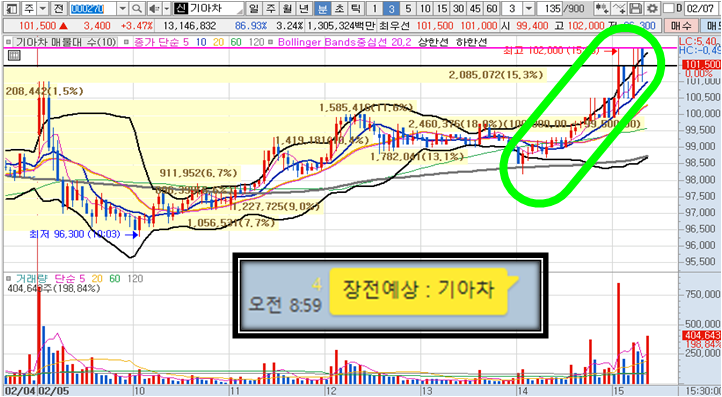Click the blue 10 moving average label
The image size is (722, 397).
(201, 42)
